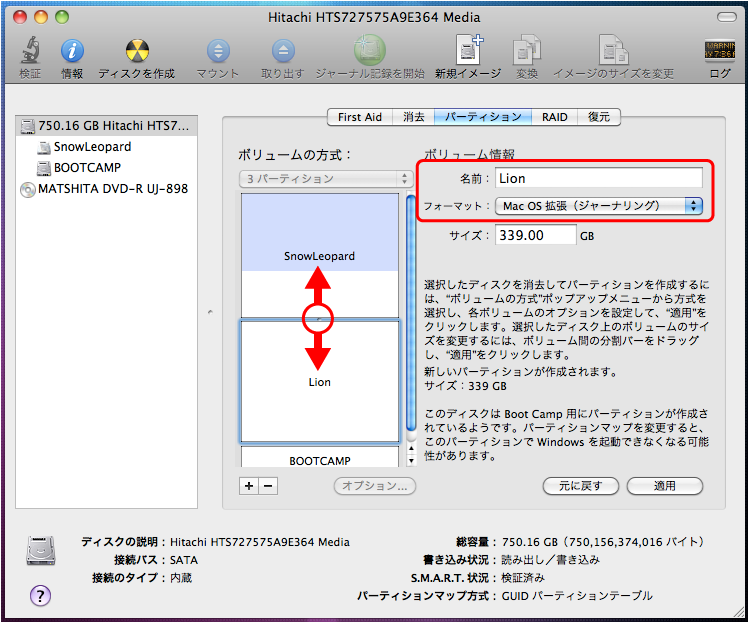
Task: Open the Log (ログ) toolbar icon
Action: 720,50
